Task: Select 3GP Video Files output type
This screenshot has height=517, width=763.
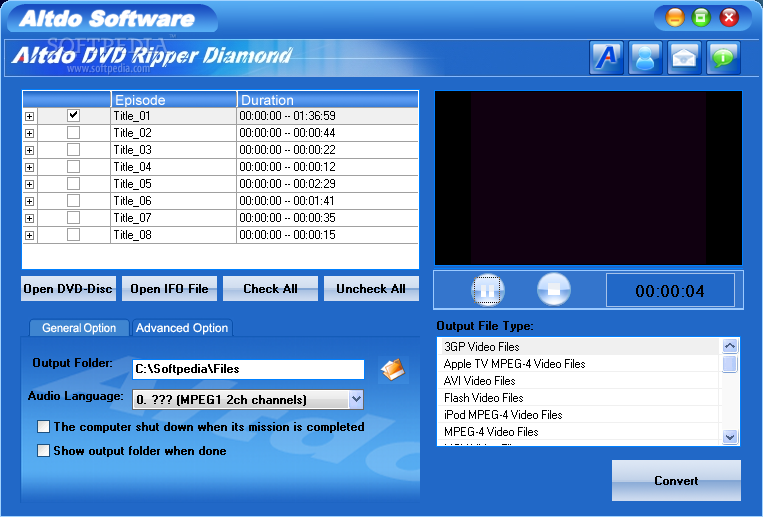Action: coord(579,347)
